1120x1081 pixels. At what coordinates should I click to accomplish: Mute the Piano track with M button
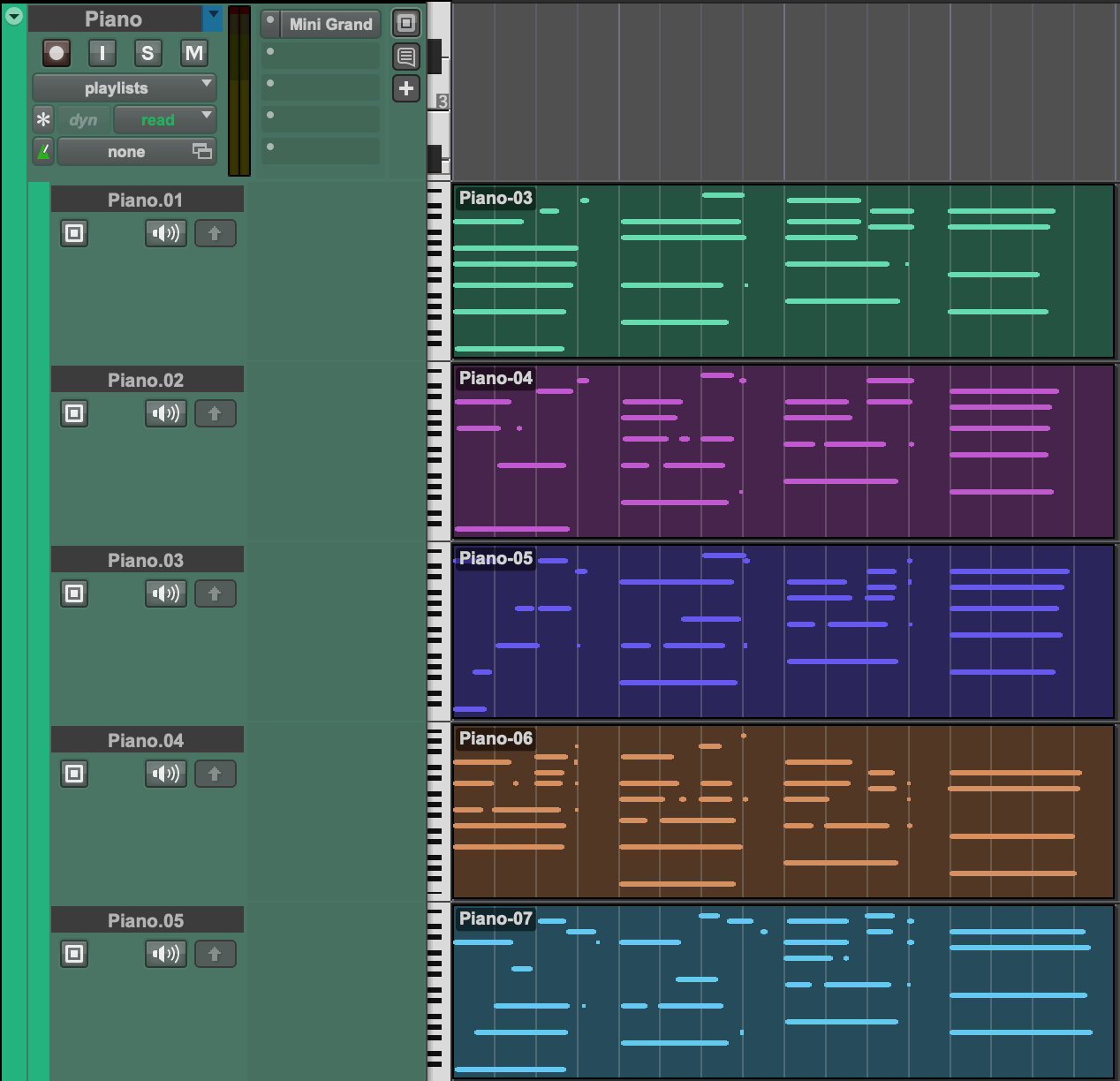tap(193, 53)
